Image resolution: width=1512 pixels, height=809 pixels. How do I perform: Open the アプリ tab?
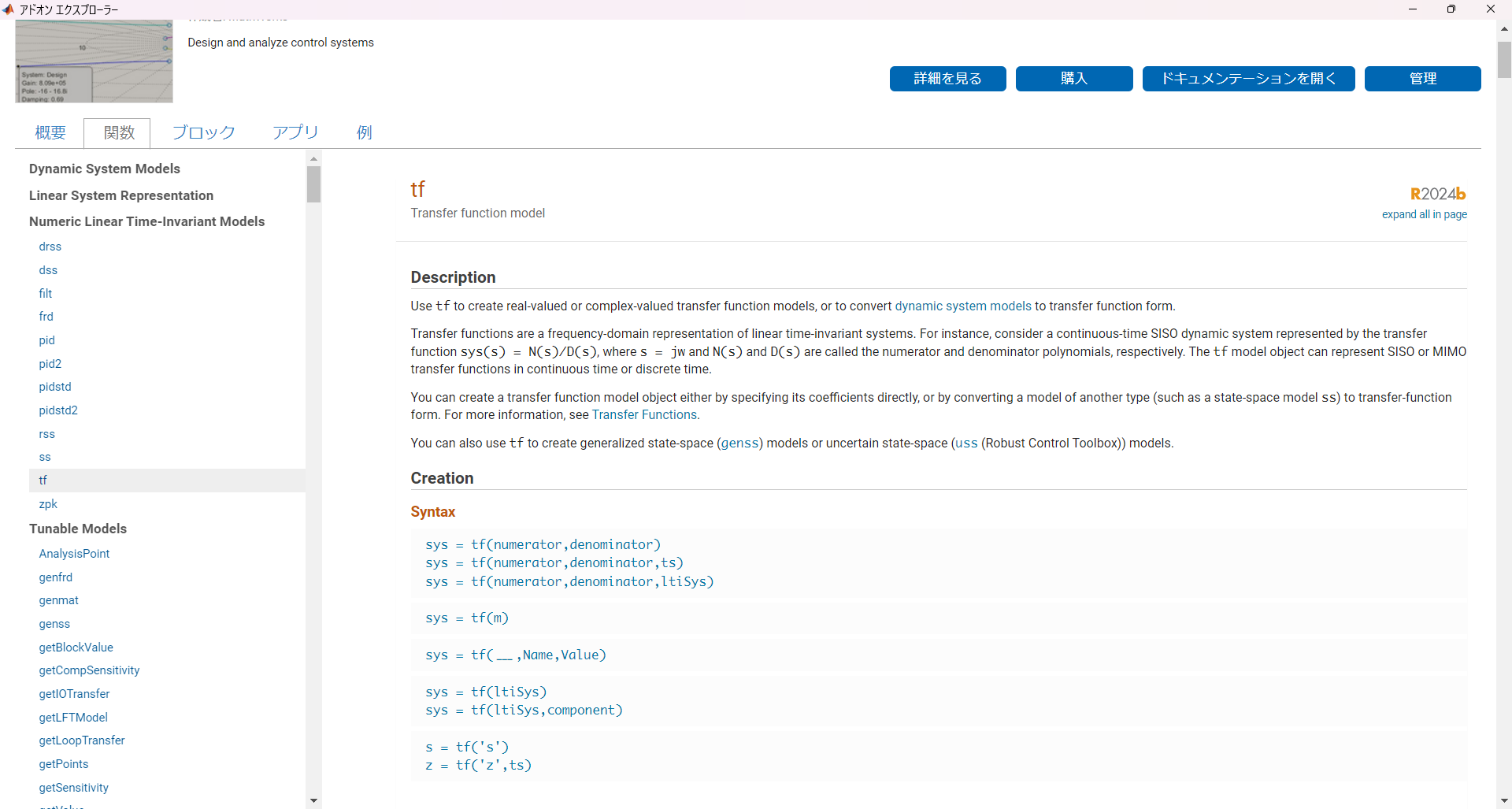[295, 132]
